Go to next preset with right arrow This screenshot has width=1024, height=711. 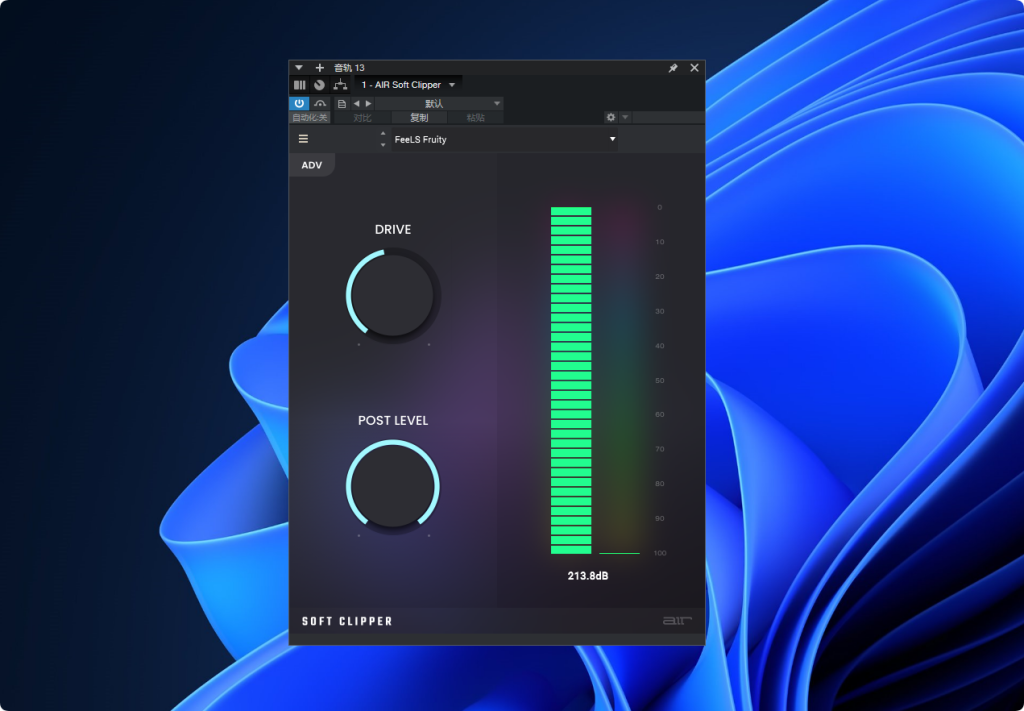[x=368, y=104]
